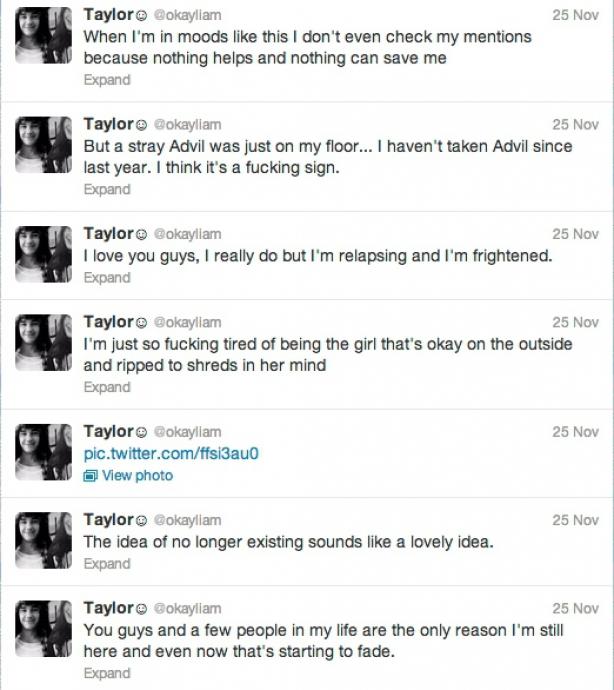Expand the 'no longer existing' tweet
614x690 pixels.
point(107,564)
